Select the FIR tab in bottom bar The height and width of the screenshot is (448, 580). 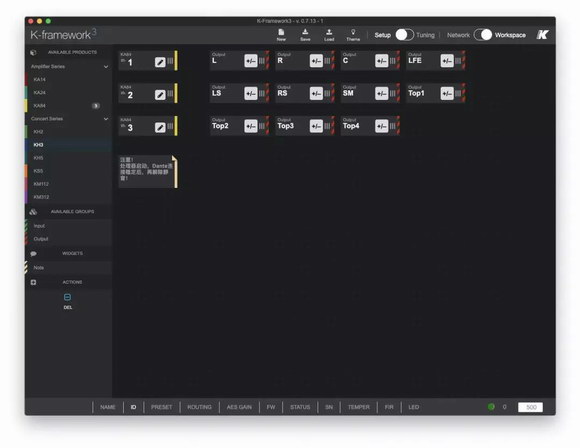pyautogui.click(x=389, y=407)
